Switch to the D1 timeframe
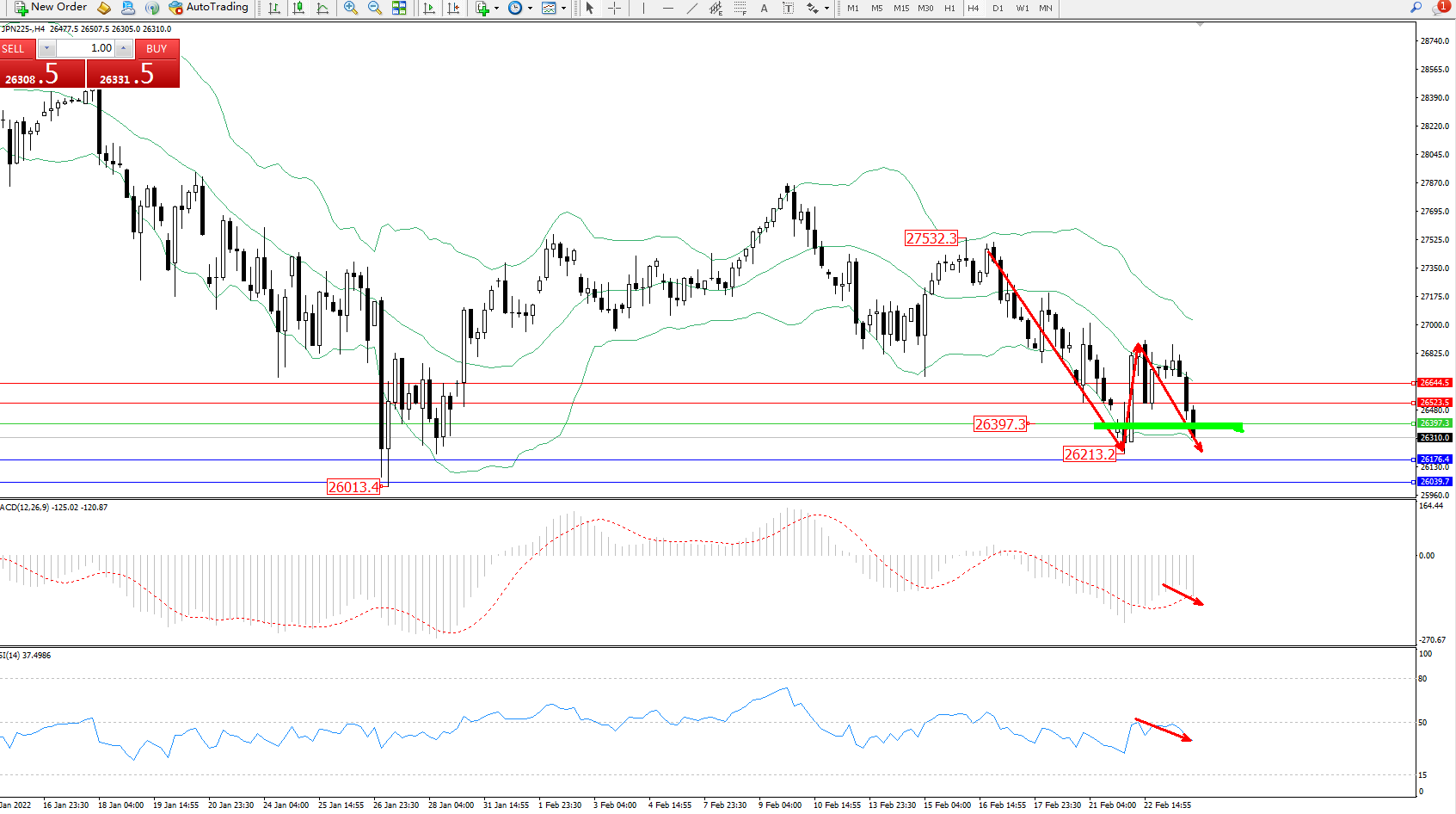The width and height of the screenshot is (1456, 814). tap(998, 8)
